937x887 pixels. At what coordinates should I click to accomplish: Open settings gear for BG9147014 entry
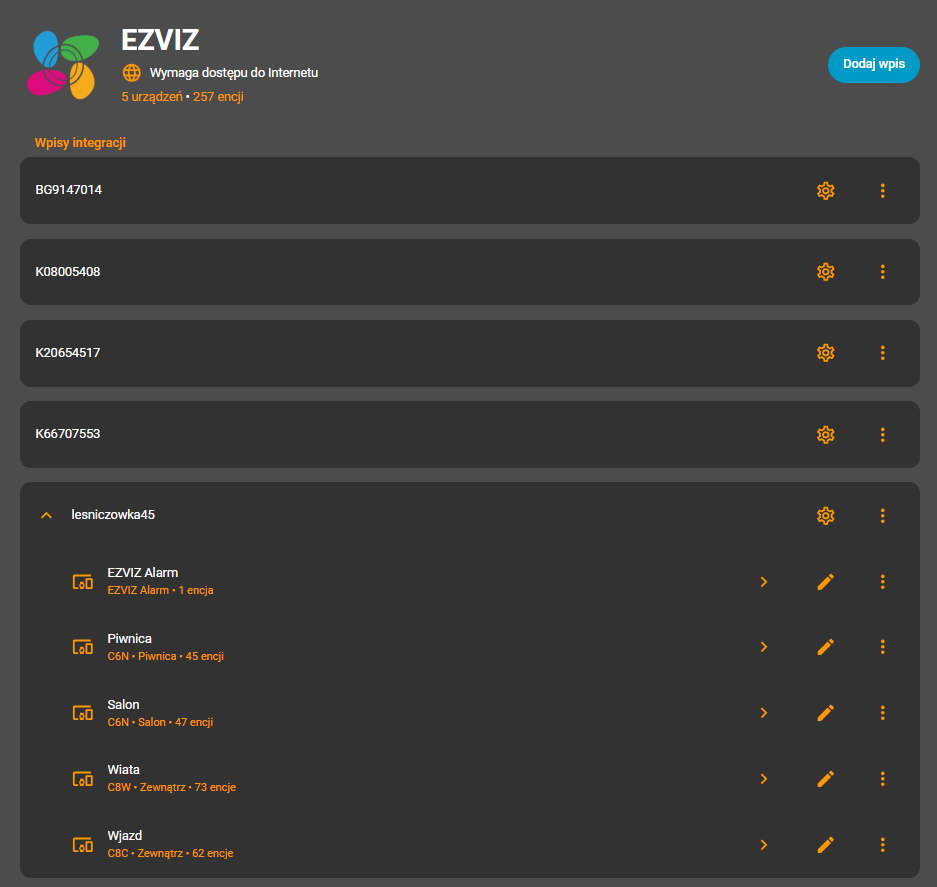pos(825,190)
